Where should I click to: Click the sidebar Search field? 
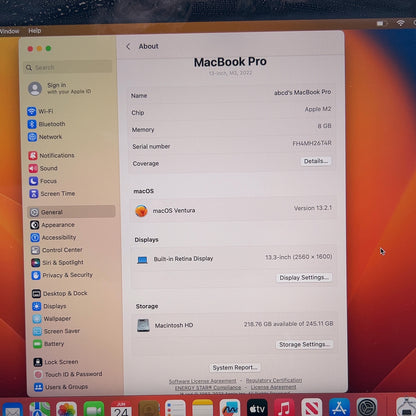click(68, 67)
